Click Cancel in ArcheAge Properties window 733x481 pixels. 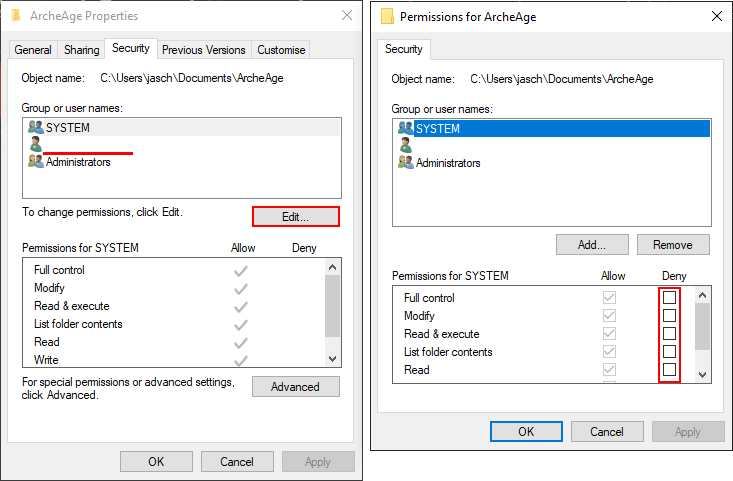(237, 461)
